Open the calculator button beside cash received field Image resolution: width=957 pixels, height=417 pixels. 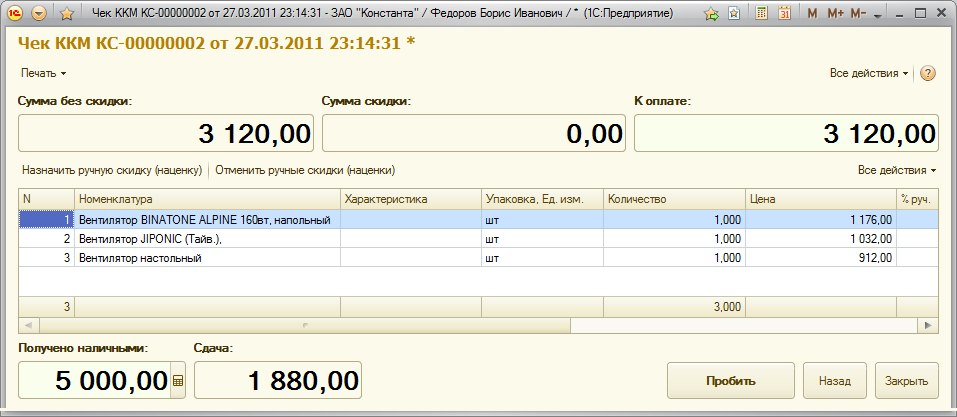coord(178,380)
